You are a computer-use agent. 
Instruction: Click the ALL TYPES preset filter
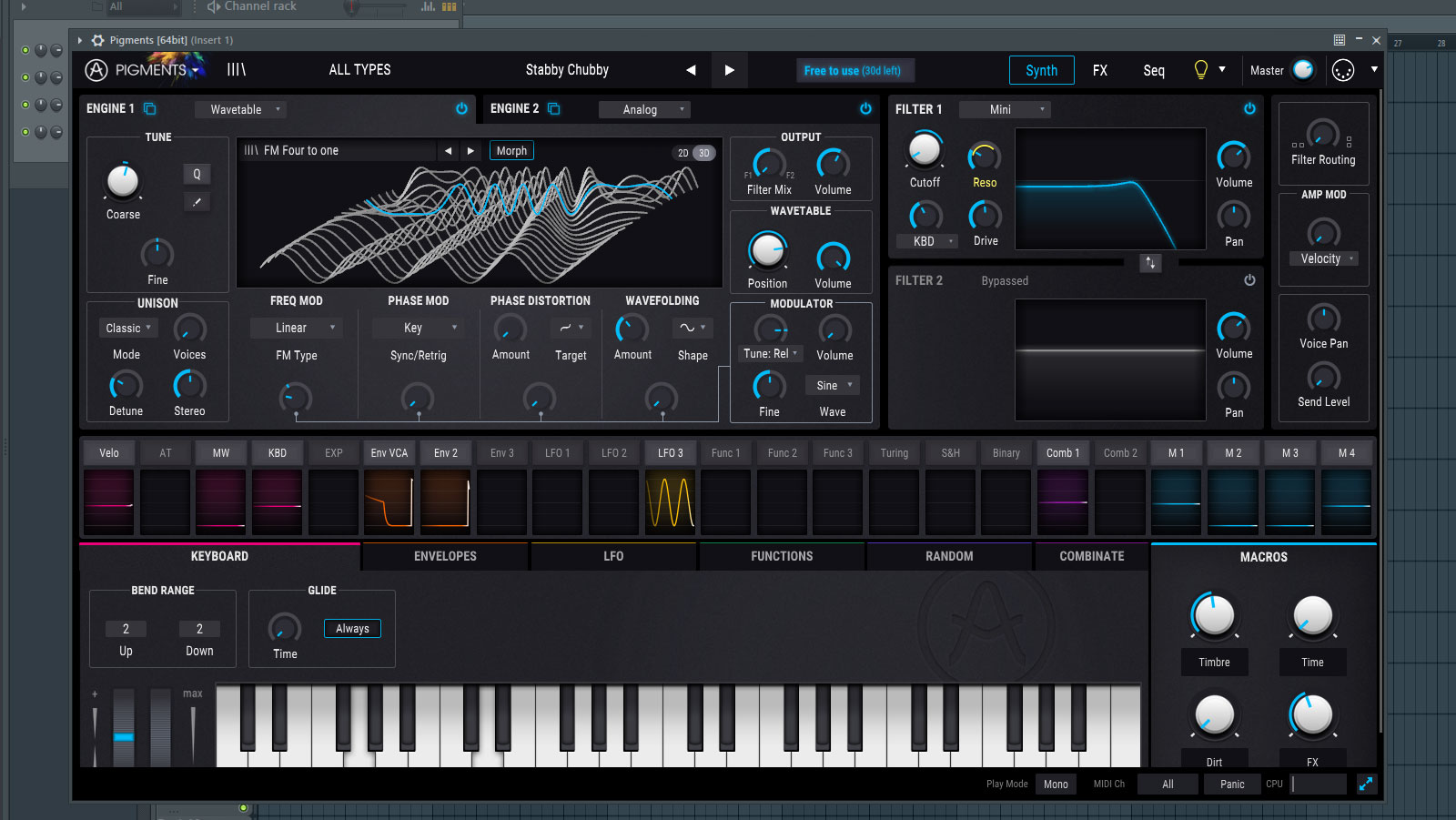[x=359, y=70]
